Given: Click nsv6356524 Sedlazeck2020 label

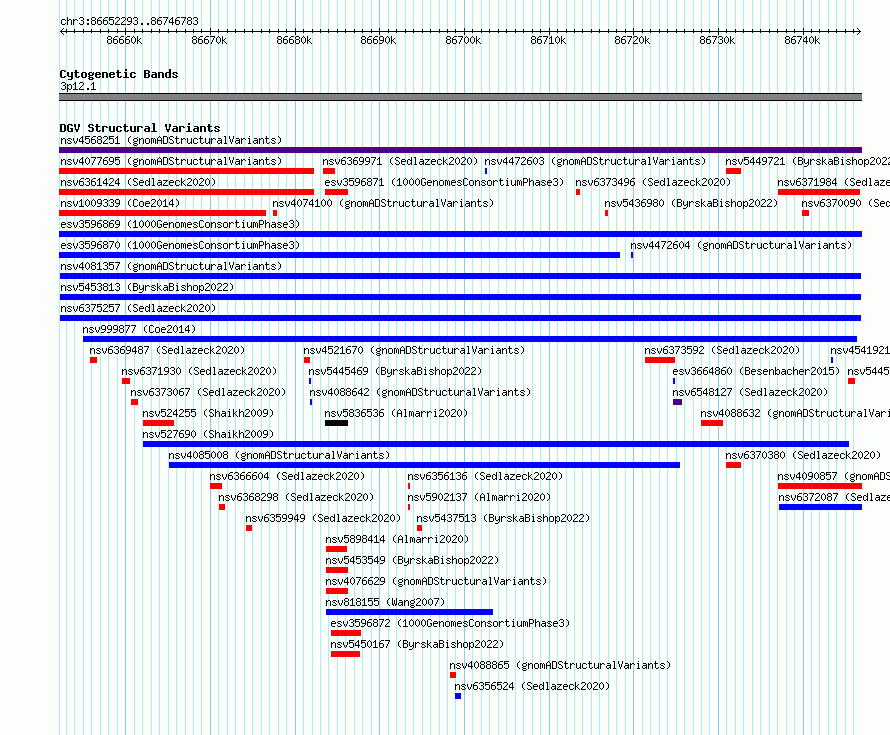Looking at the screenshot, I should click(x=532, y=686).
